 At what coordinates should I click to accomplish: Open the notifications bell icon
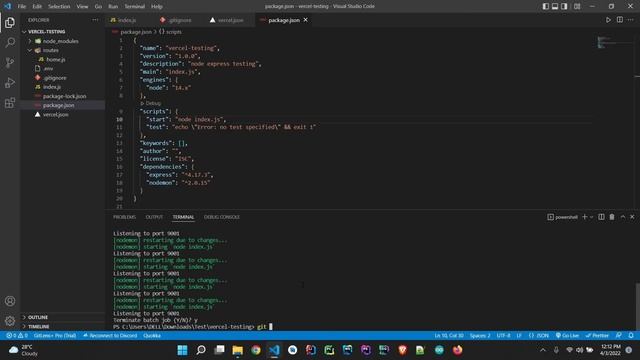(x=631, y=336)
